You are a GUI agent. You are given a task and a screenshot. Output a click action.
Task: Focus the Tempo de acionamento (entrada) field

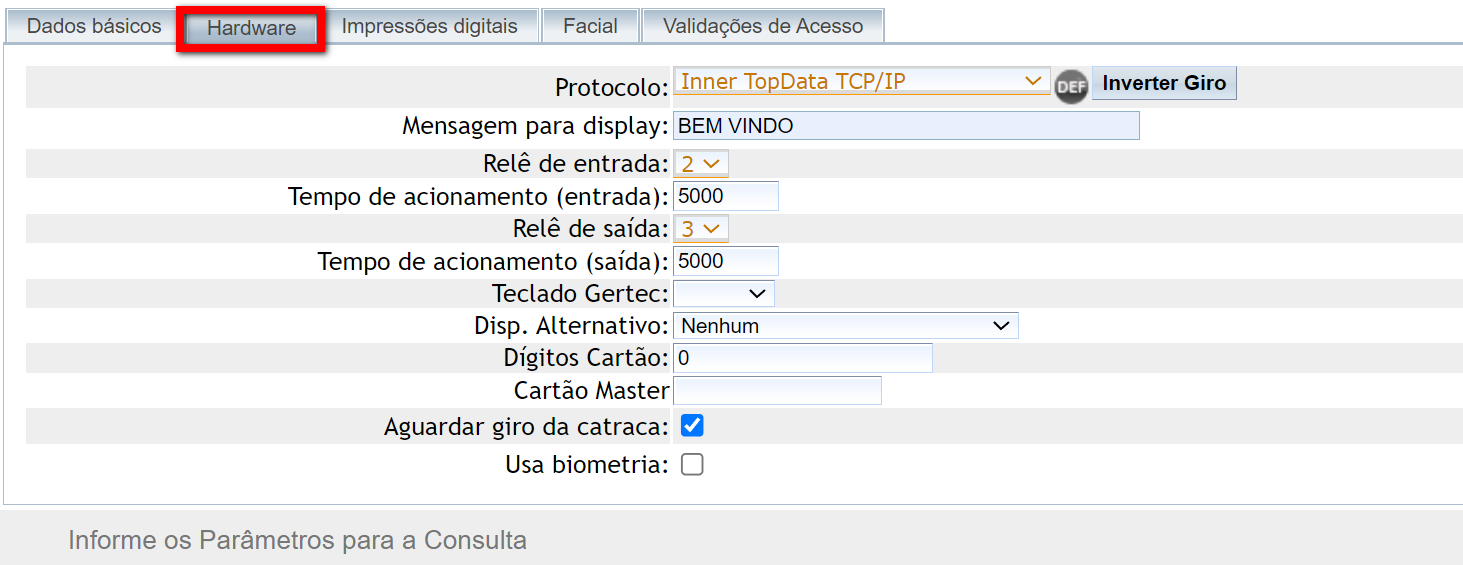tap(726, 196)
